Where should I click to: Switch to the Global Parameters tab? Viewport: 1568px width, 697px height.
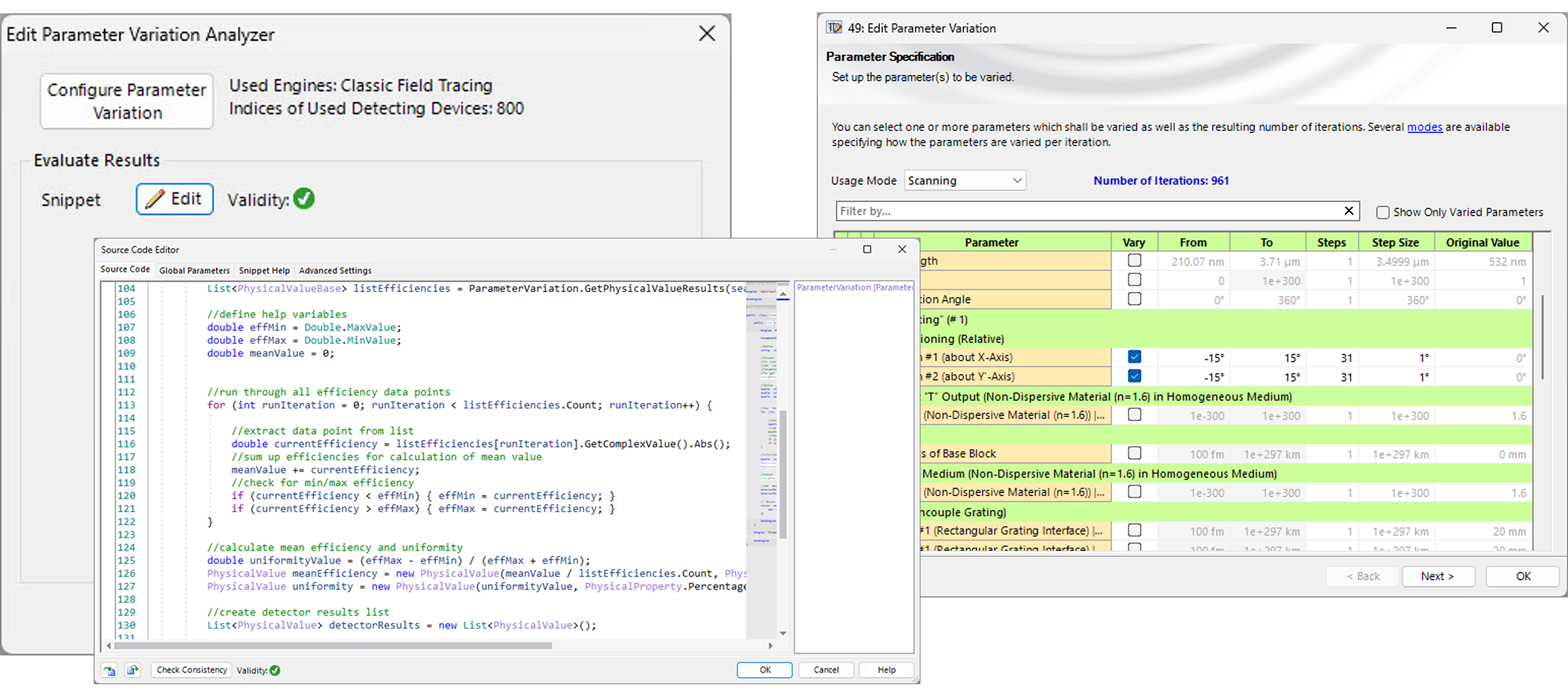pyautogui.click(x=194, y=270)
